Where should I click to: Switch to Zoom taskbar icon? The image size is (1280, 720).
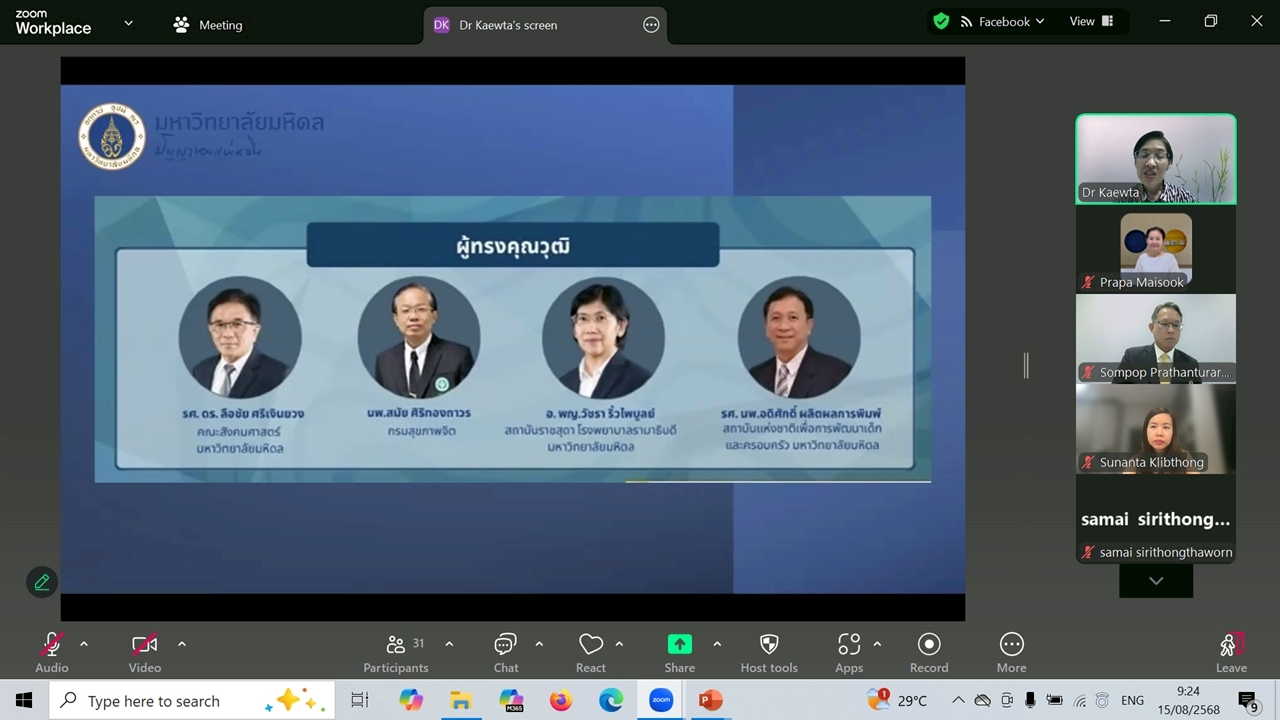pos(661,700)
